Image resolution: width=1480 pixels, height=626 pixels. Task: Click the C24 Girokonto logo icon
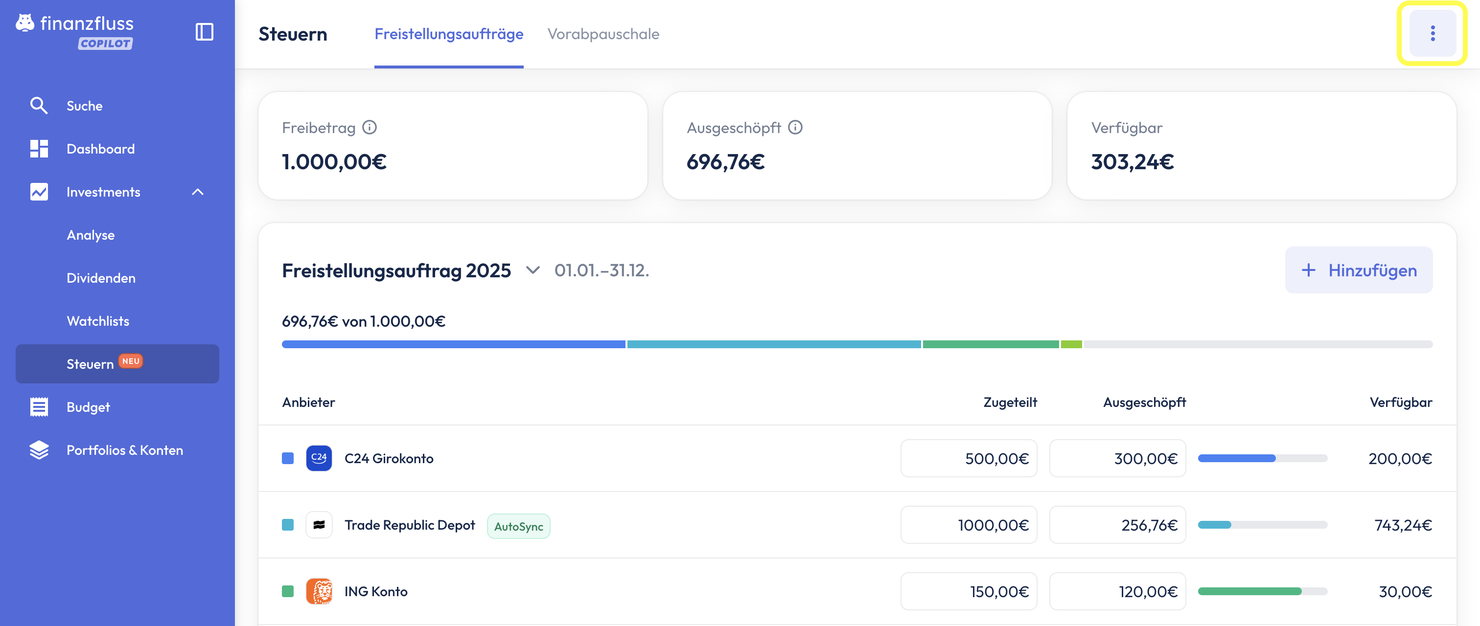coord(319,458)
